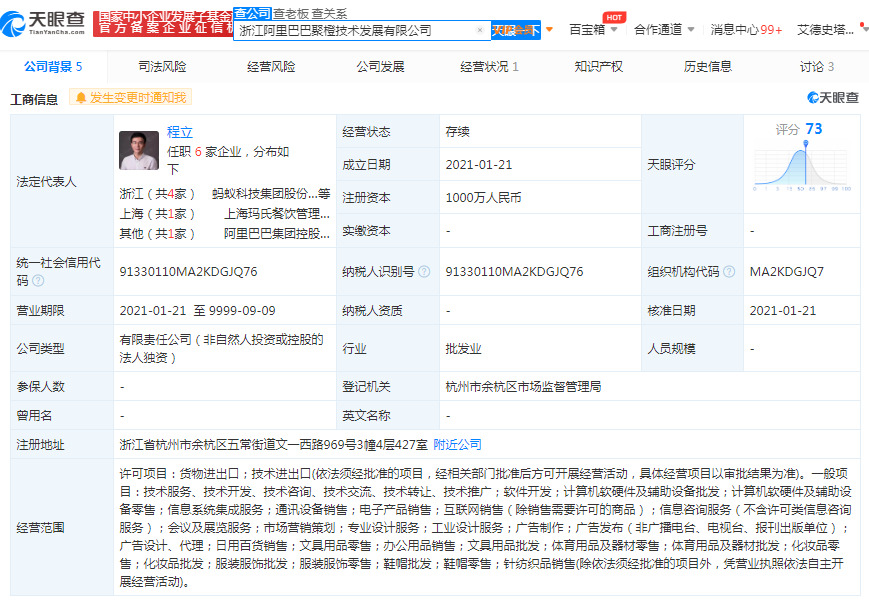Open the 天眼评分 score chart

tap(802, 166)
